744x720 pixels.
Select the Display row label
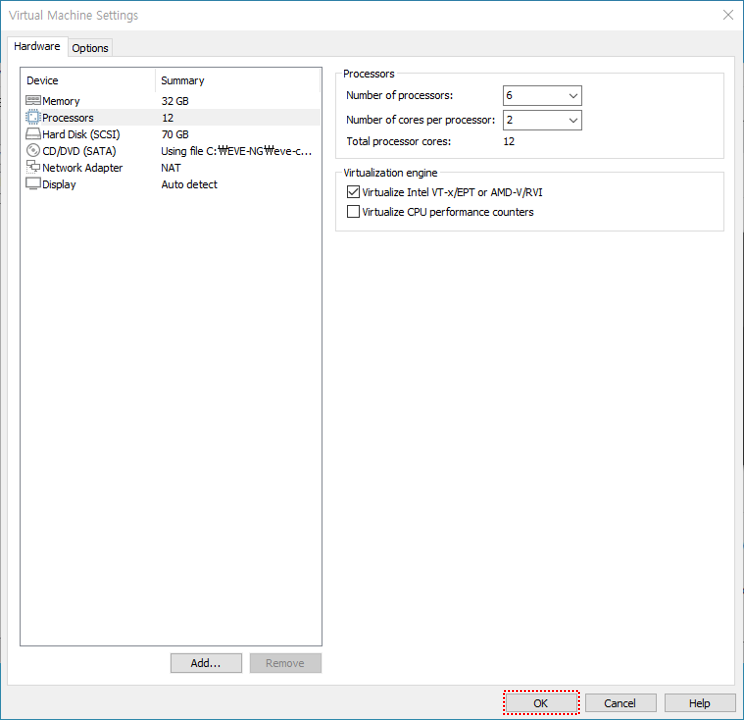(59, 184)
